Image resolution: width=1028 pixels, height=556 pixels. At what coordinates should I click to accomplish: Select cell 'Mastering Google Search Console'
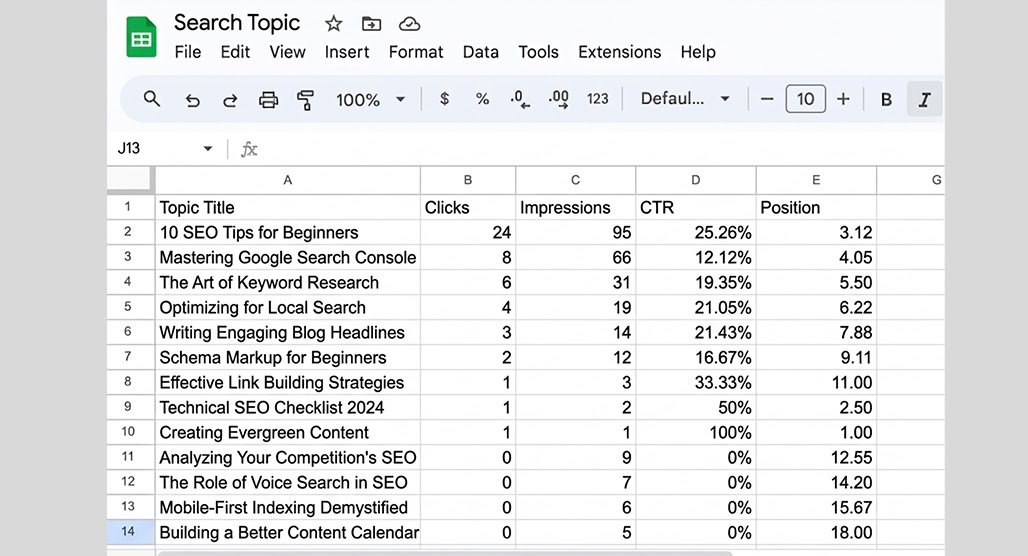click(x=288, y=257)
